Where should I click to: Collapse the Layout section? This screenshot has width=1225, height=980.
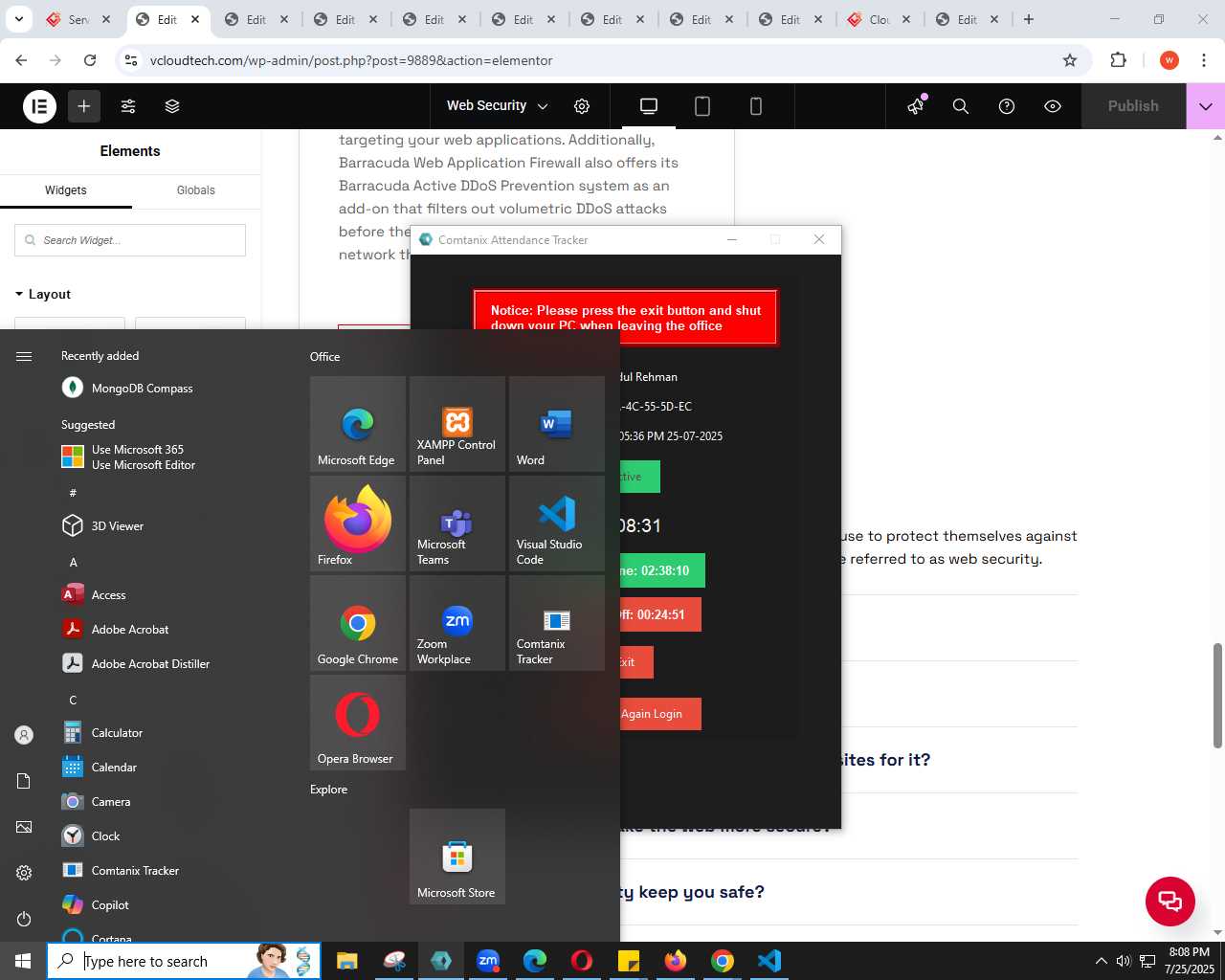(x=43, y=294)
